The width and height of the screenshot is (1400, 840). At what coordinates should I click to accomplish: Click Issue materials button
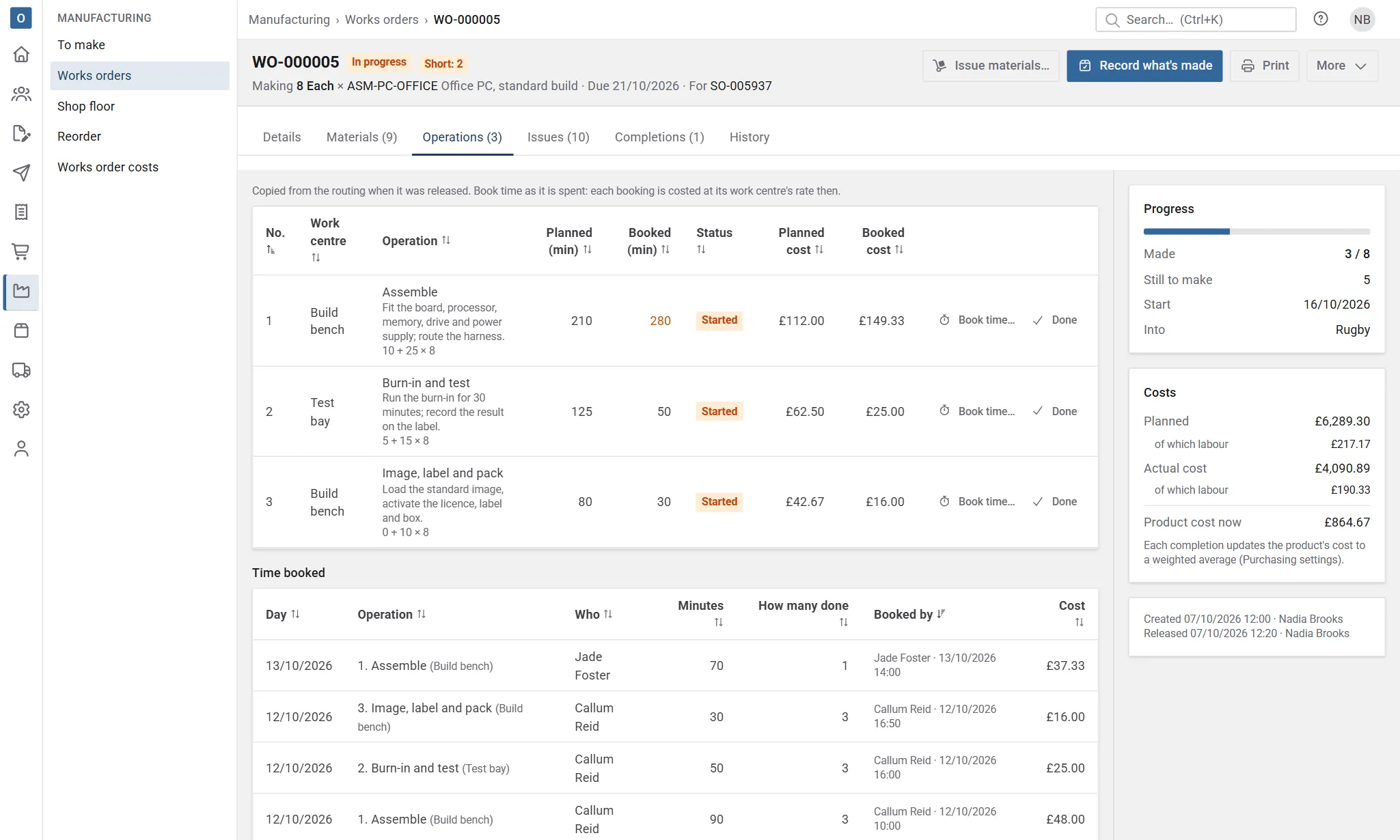point(991,66)
